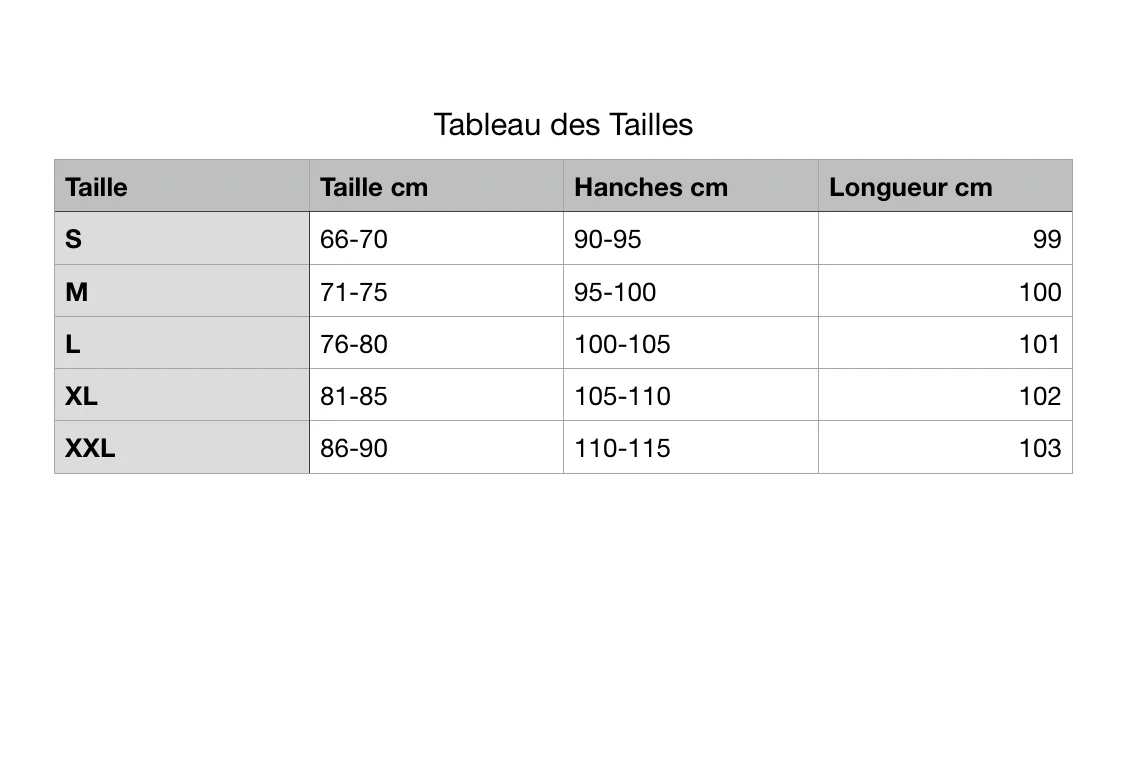This screenshot has width=1125, height=771.
Task: Click the 'Longueur cm' column header
Action: pos(910,187)
